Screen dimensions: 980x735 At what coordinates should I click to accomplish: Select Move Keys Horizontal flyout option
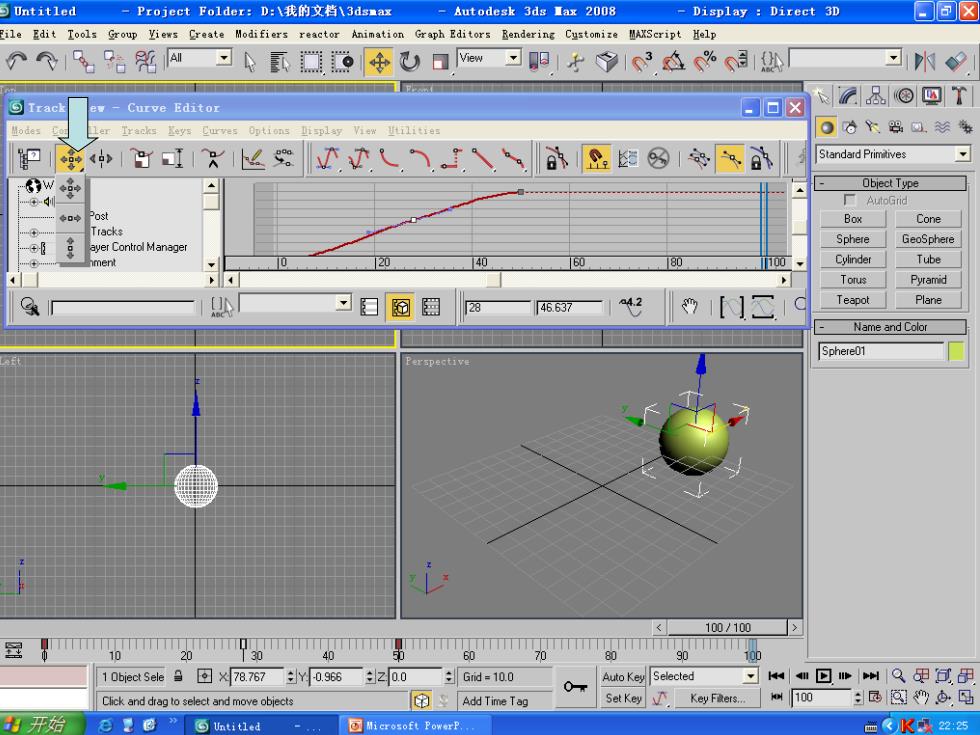(70, 218)
